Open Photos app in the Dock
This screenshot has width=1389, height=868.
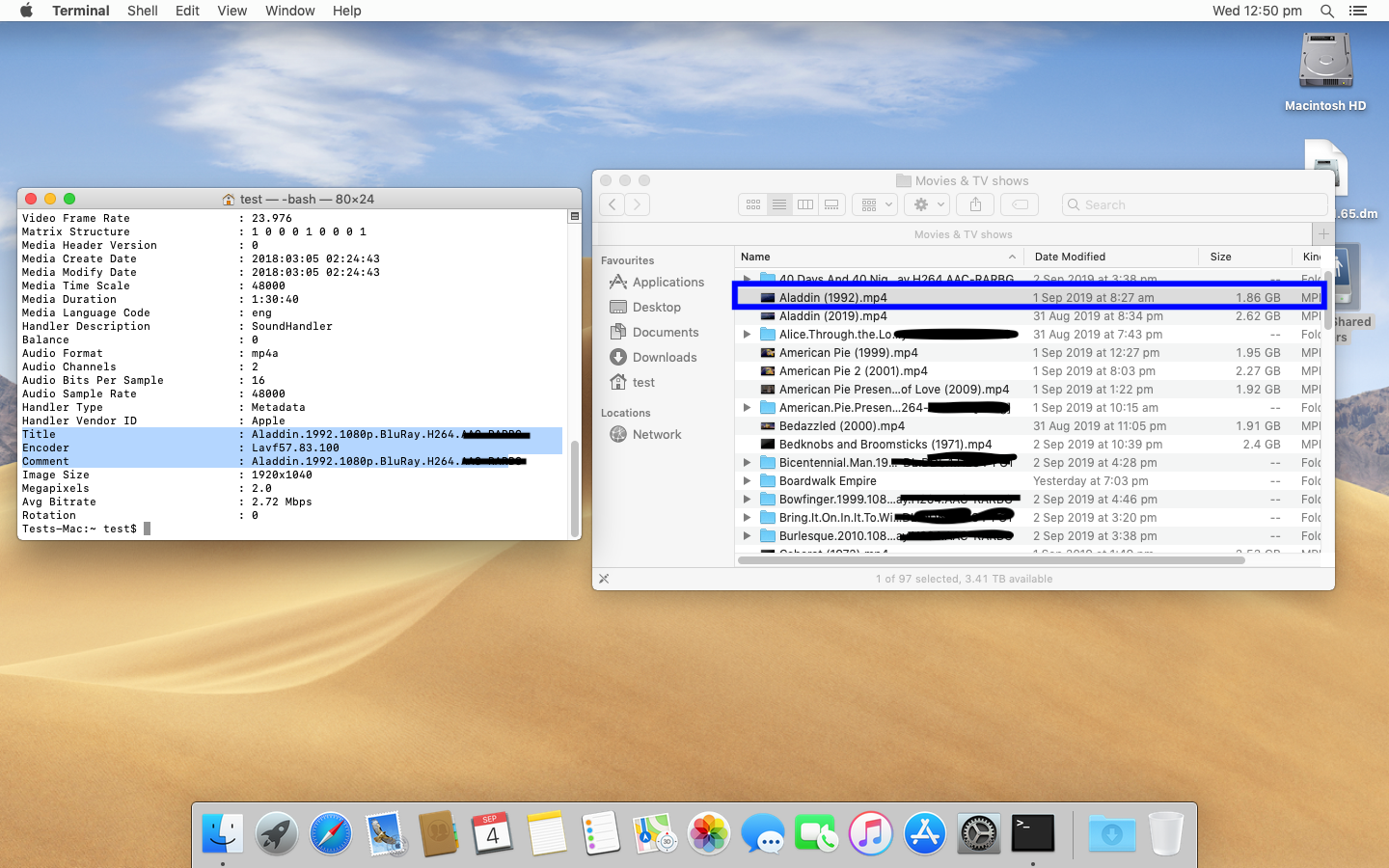[709, 833]
